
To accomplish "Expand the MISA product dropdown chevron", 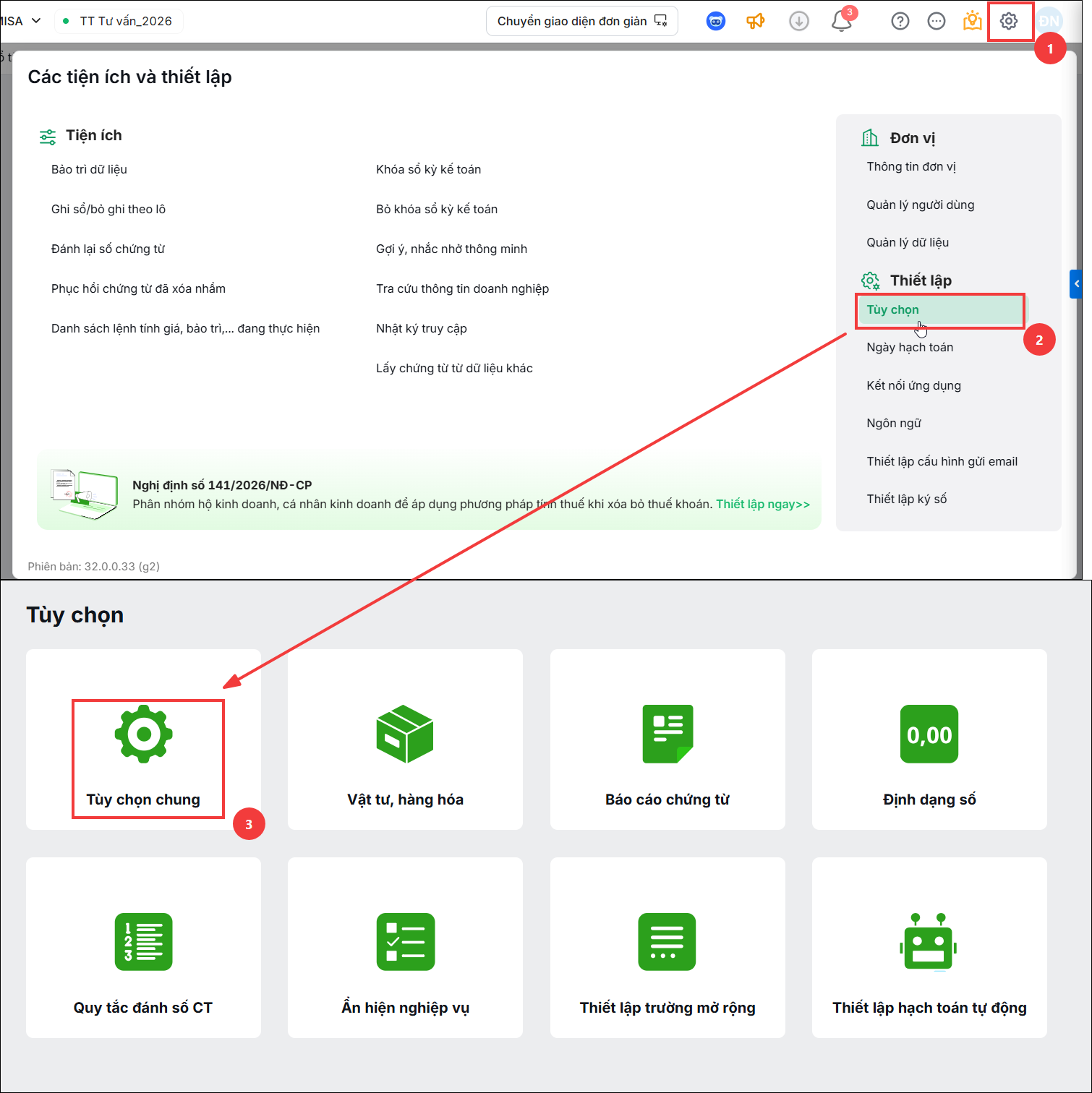I will pyautogui.click(x=36, y=21).
